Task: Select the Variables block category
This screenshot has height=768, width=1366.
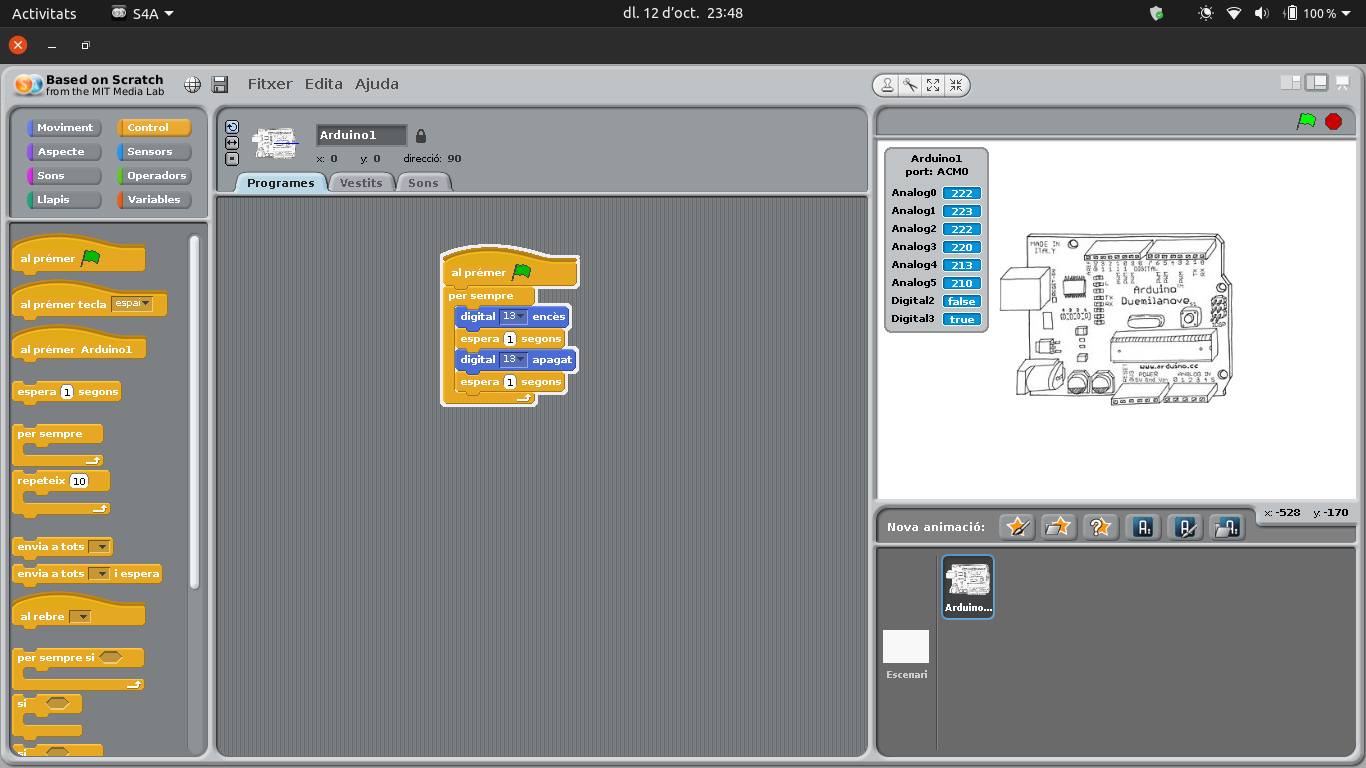Action: 155,200
